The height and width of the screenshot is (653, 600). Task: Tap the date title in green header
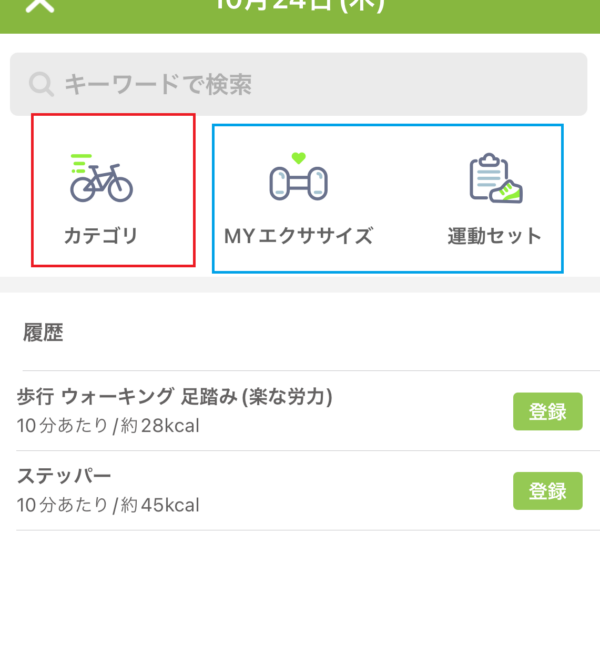tap(299, 5)
